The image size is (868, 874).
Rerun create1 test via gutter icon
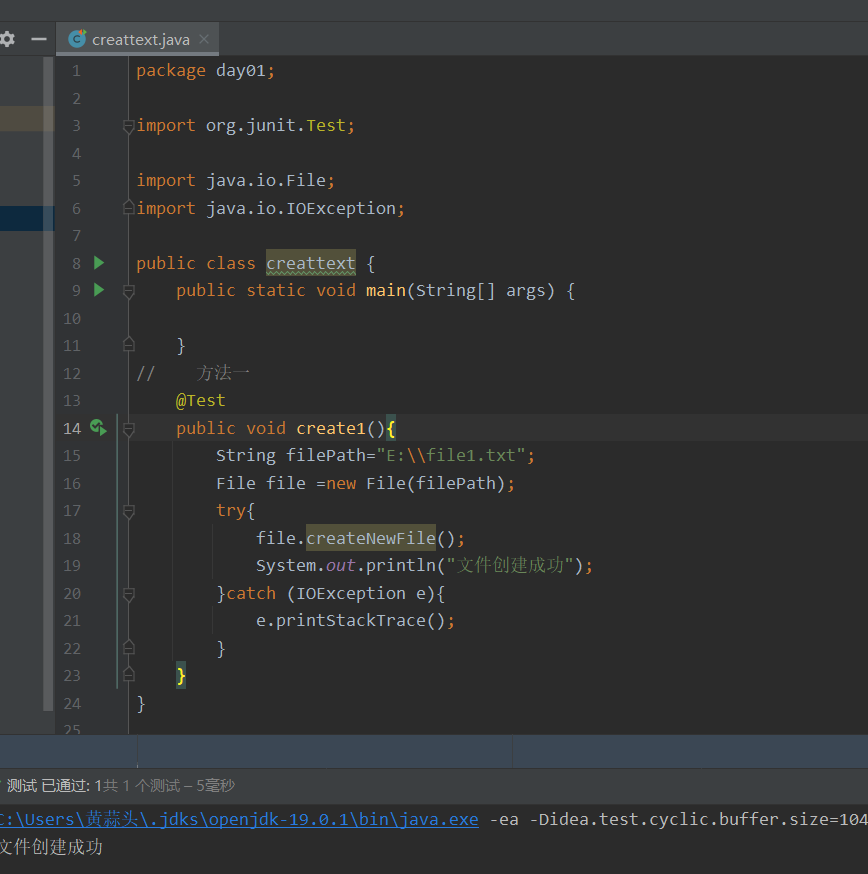98,428
